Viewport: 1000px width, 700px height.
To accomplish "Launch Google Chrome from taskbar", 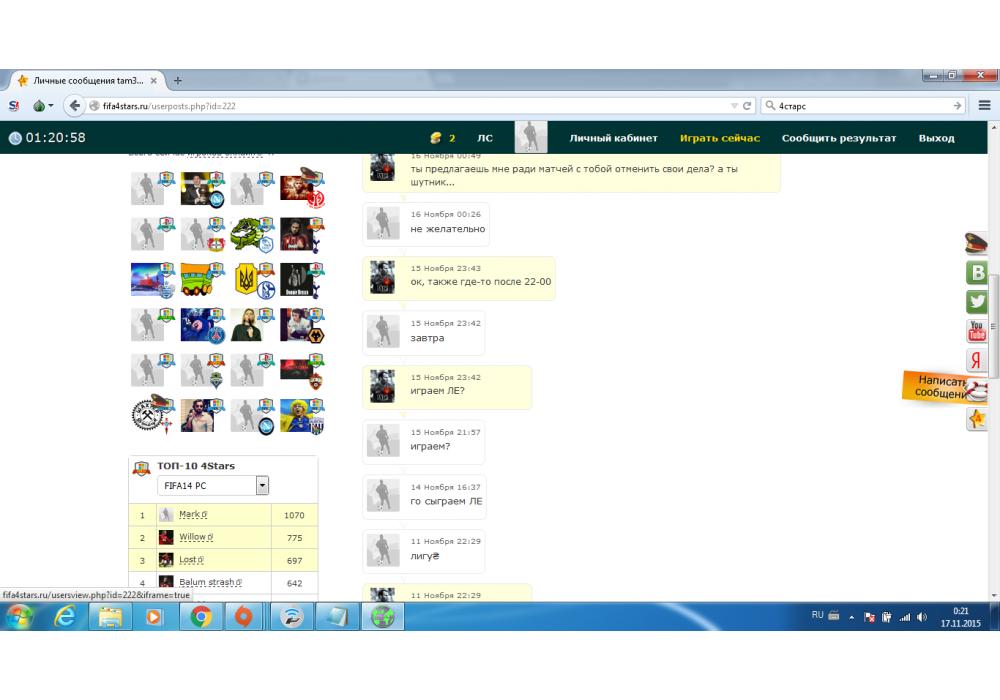I will pyautogui.click(x=201, y=617).
